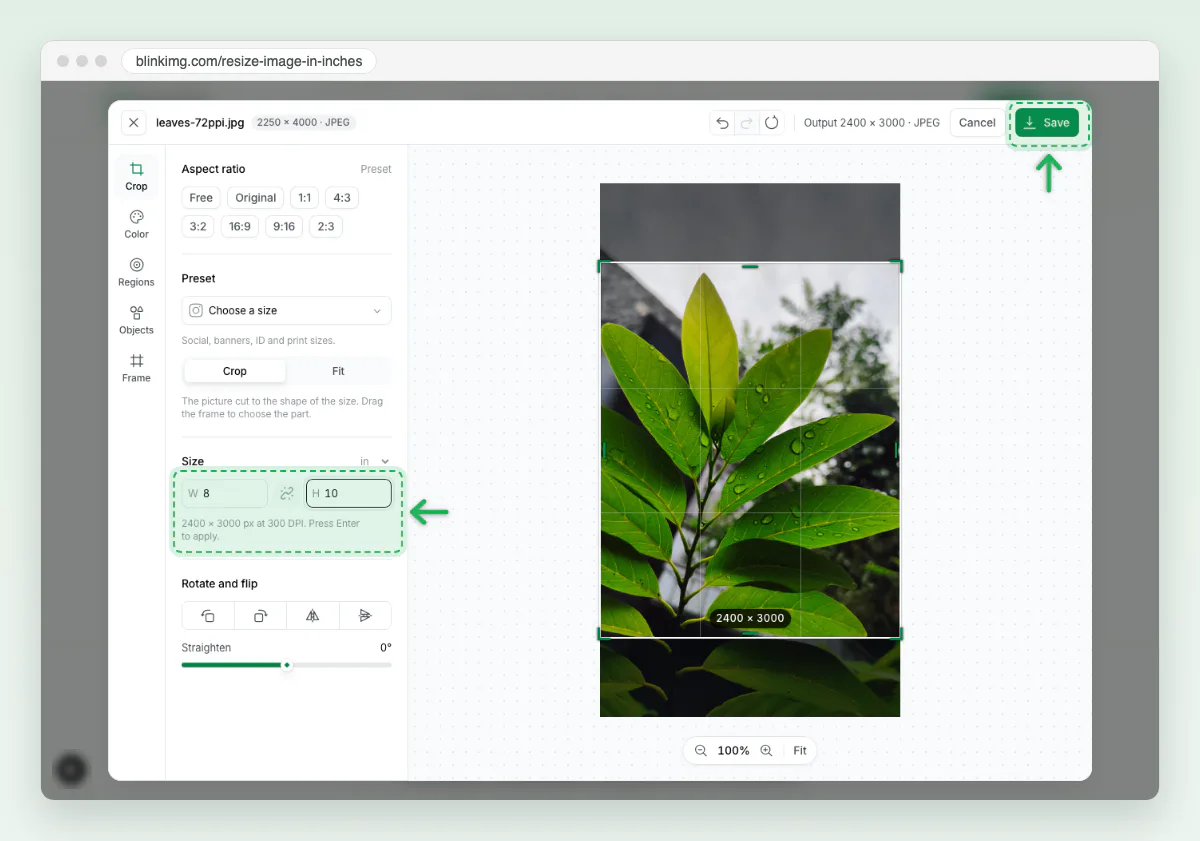The width and height of the screenshot is (1200, 841).
Task: Select the 1:1 aspect ratio
Action: tap(305, 198)
